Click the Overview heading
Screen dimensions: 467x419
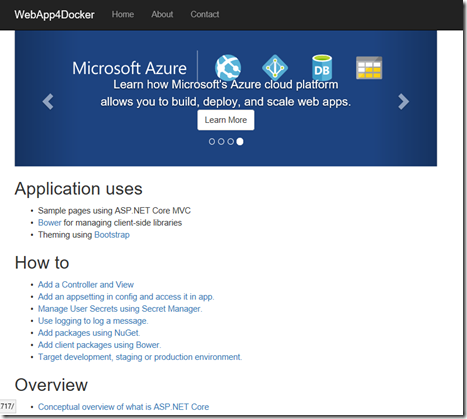[x=51, y=385]
